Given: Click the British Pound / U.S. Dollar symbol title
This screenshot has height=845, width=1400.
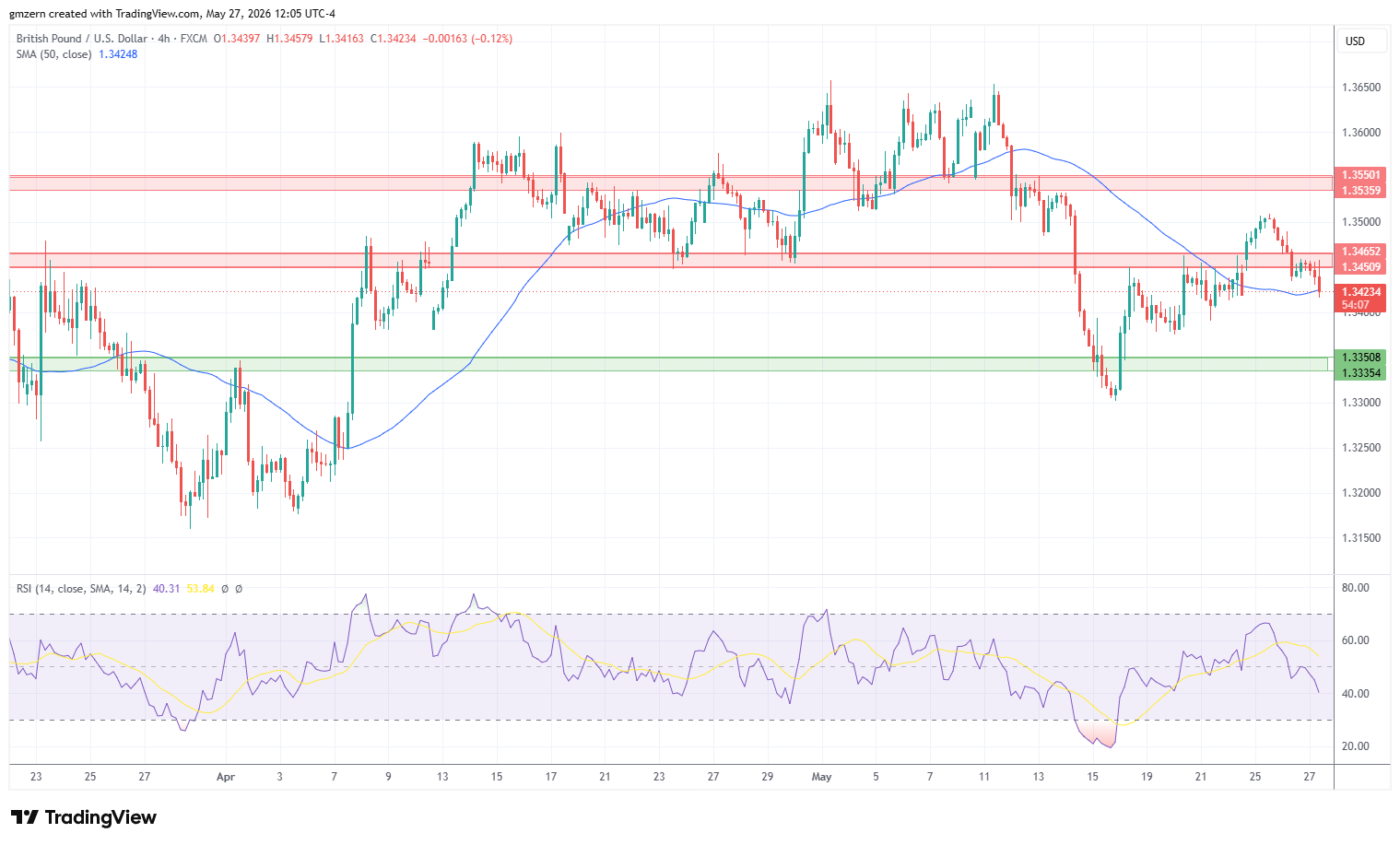Looking at the screenshot, I should 82,39.
